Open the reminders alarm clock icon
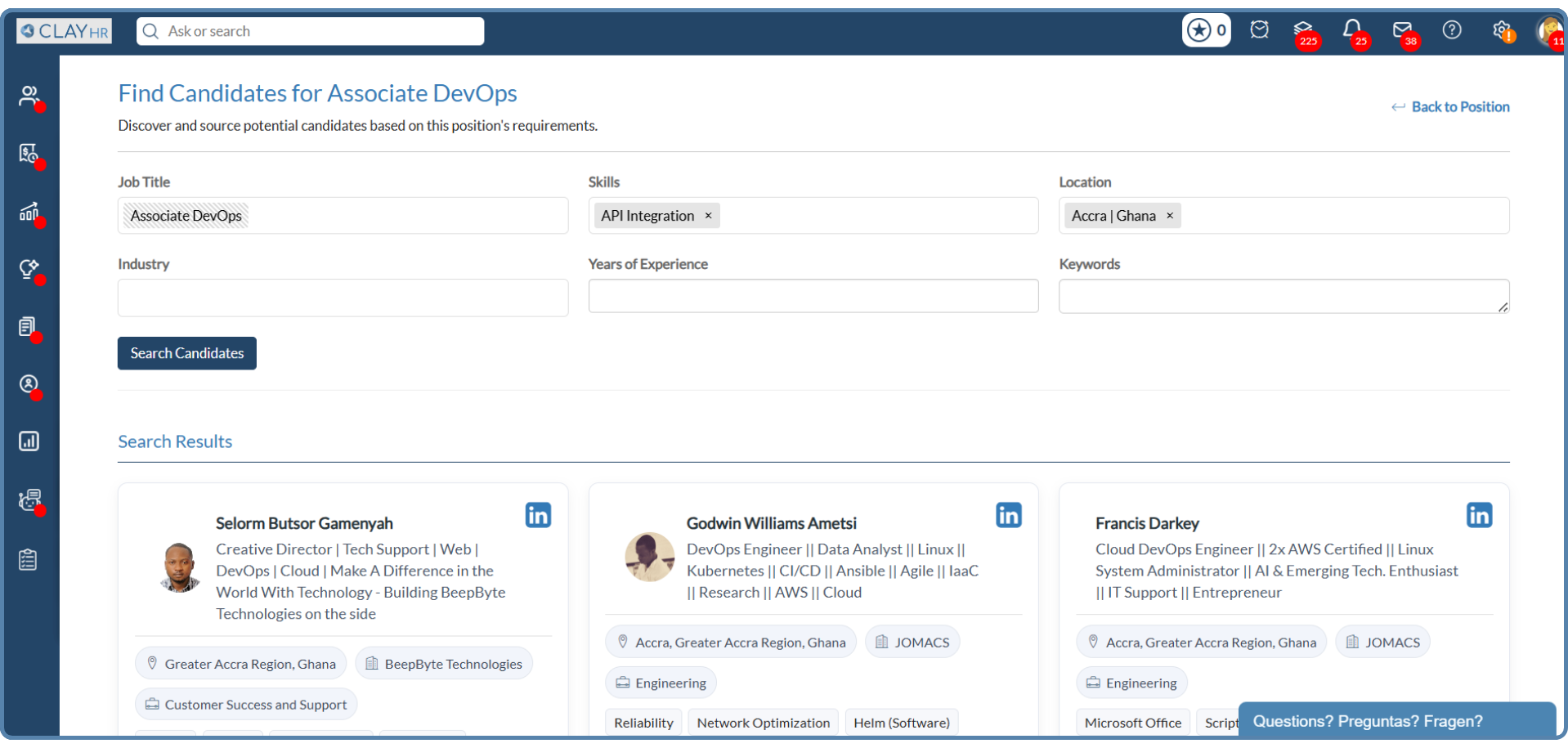 tap(1259, 30)
